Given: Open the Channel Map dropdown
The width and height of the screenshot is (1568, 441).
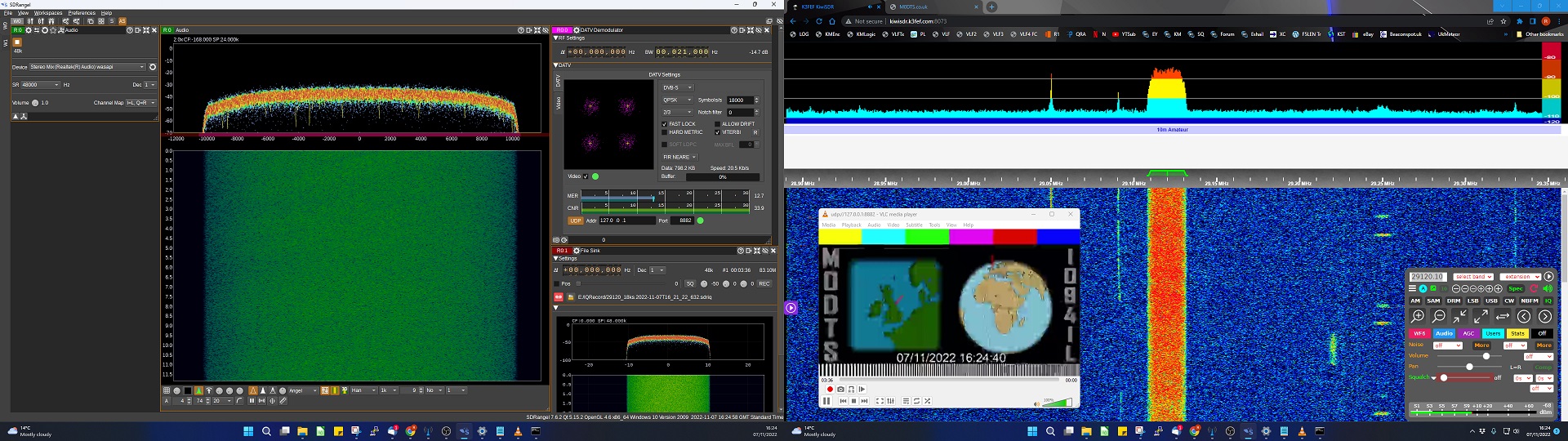Looking at the screenshot, I should point(140,103).
